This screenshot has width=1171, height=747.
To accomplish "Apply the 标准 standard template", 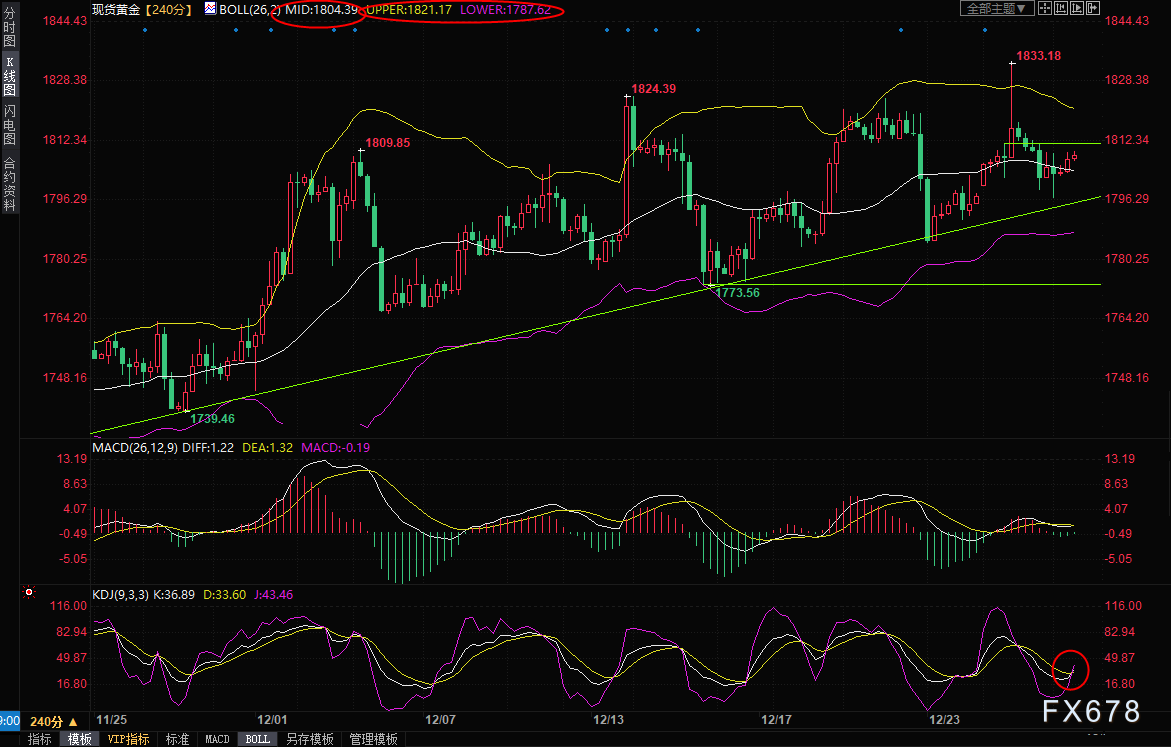I will pos(177,739).
